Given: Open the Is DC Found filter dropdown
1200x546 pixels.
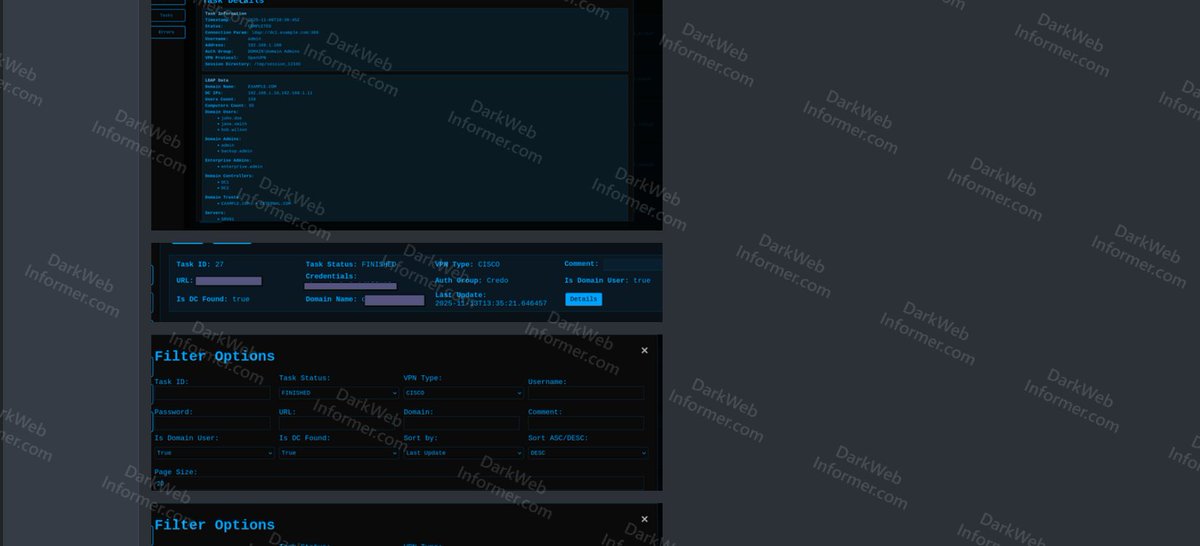Looking at the screenshot, I should tap(339, 453).
